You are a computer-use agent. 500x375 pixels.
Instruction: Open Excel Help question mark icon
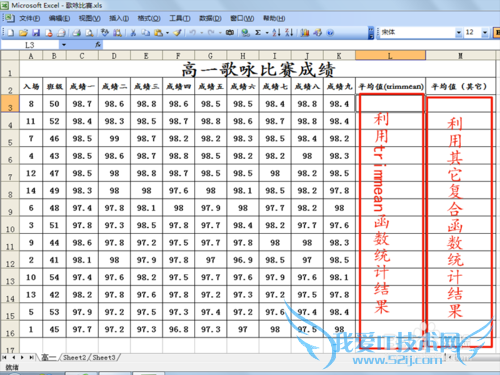click(330, 33)
